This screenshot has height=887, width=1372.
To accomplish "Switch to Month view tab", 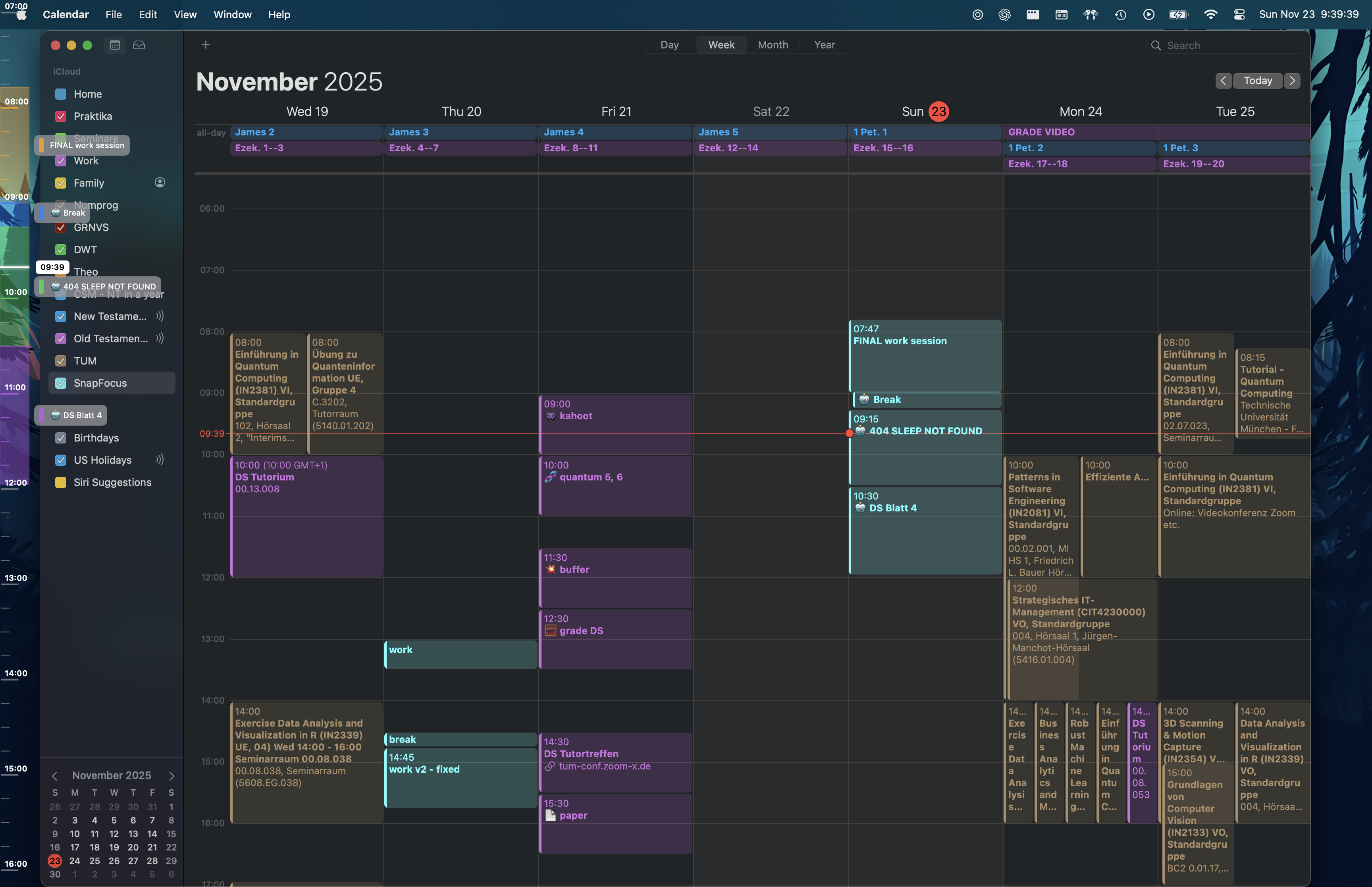I will pyautogui.click(x=773, y=45).
